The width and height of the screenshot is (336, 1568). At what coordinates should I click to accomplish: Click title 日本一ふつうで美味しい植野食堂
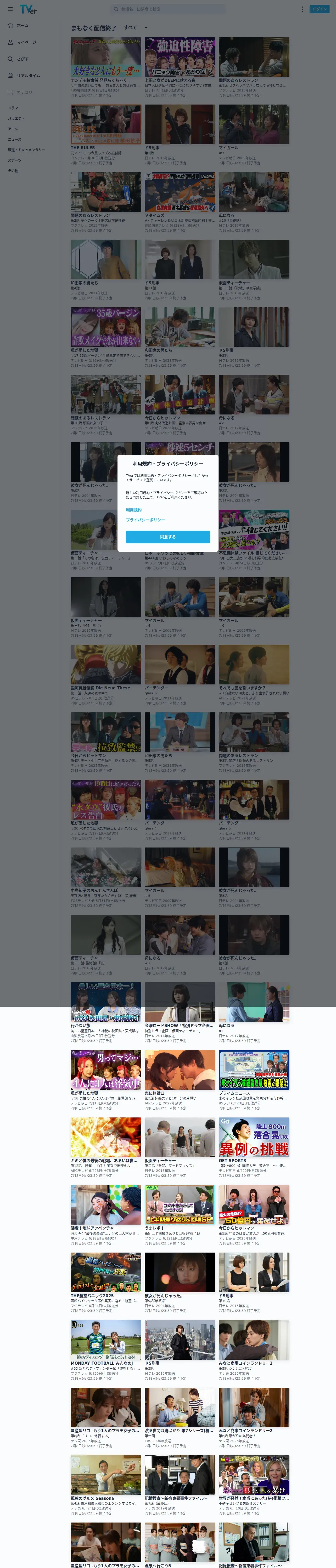[x=174, y=553]
